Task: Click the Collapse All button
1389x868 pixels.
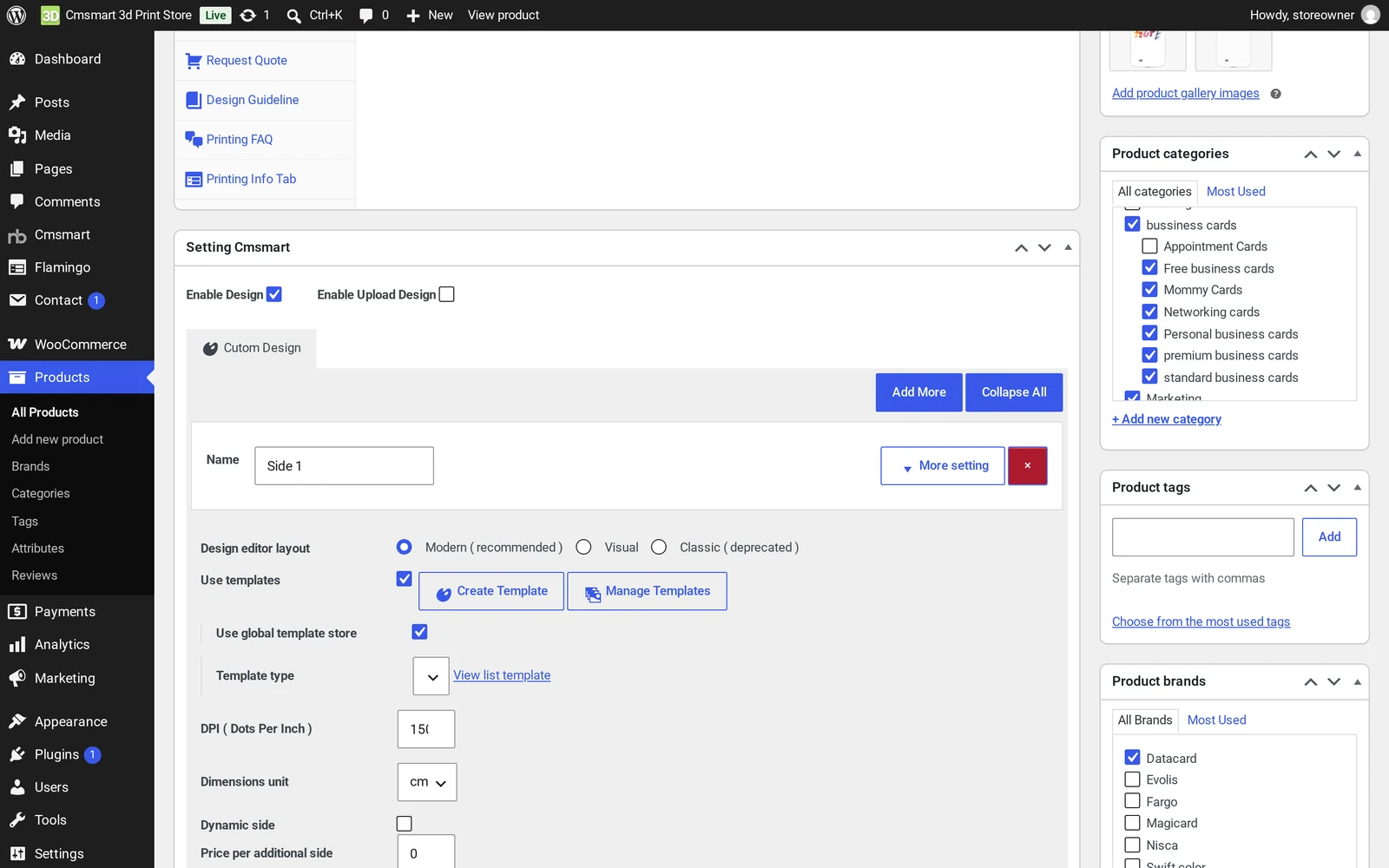Action: coord(1014,392)
